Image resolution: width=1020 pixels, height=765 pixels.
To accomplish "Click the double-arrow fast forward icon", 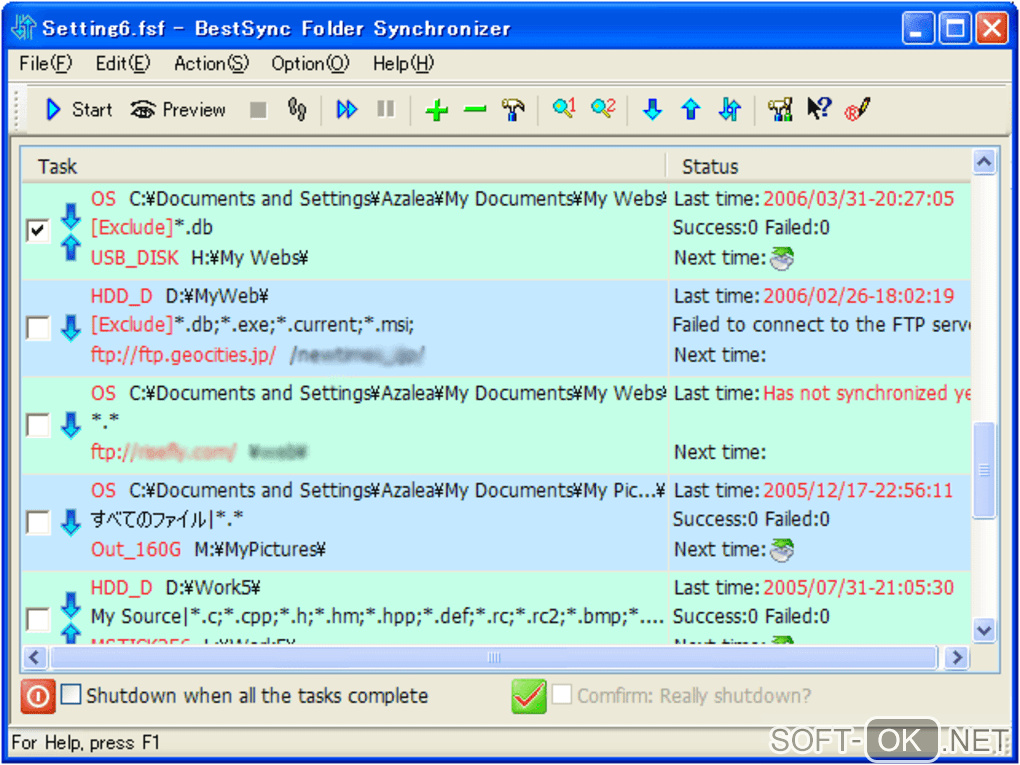I will tap(347, 109).
